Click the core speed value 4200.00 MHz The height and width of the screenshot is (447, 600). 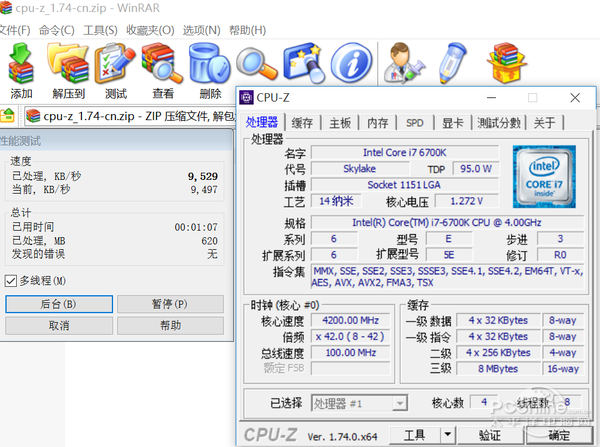tap(351, 320)
